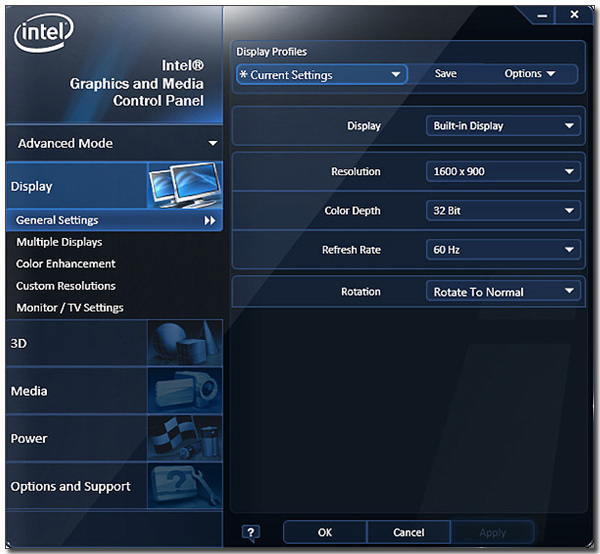Click the Apply button

click(492, 532)
